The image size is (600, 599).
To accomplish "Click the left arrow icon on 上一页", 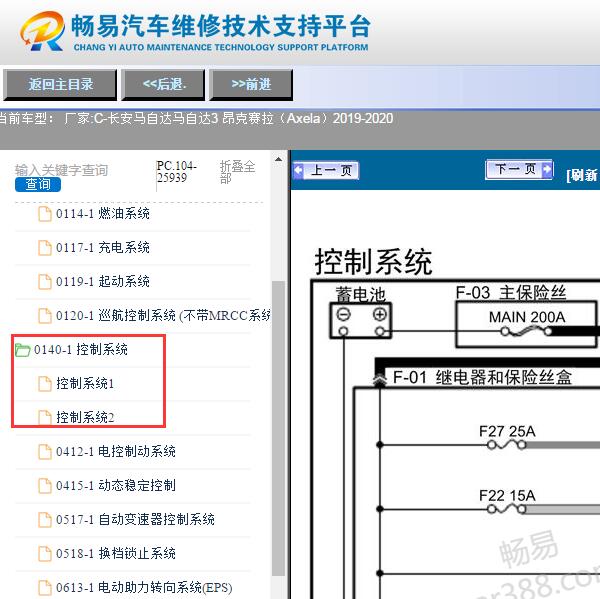I will pyautogui.click(x=298, y=170).
